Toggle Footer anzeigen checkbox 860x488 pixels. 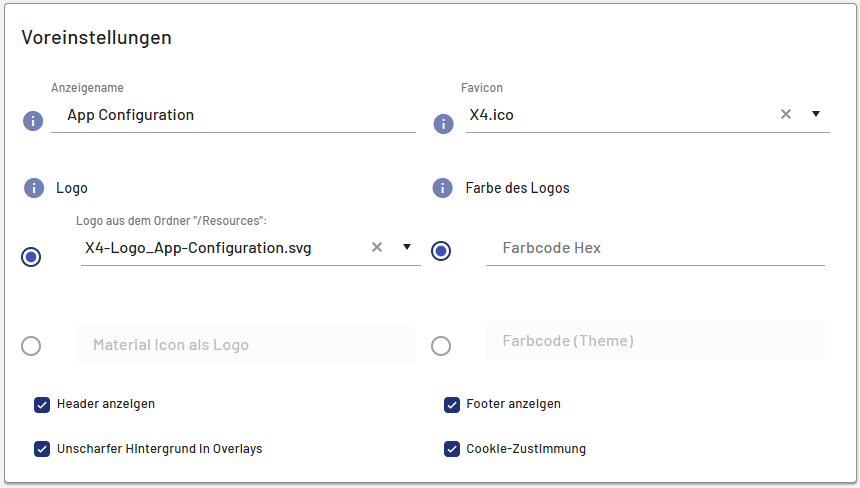tap(452, 404)
